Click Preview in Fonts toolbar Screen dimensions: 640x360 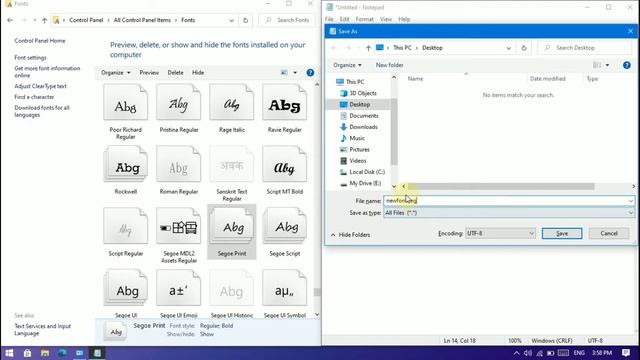(x=149, y=73)
